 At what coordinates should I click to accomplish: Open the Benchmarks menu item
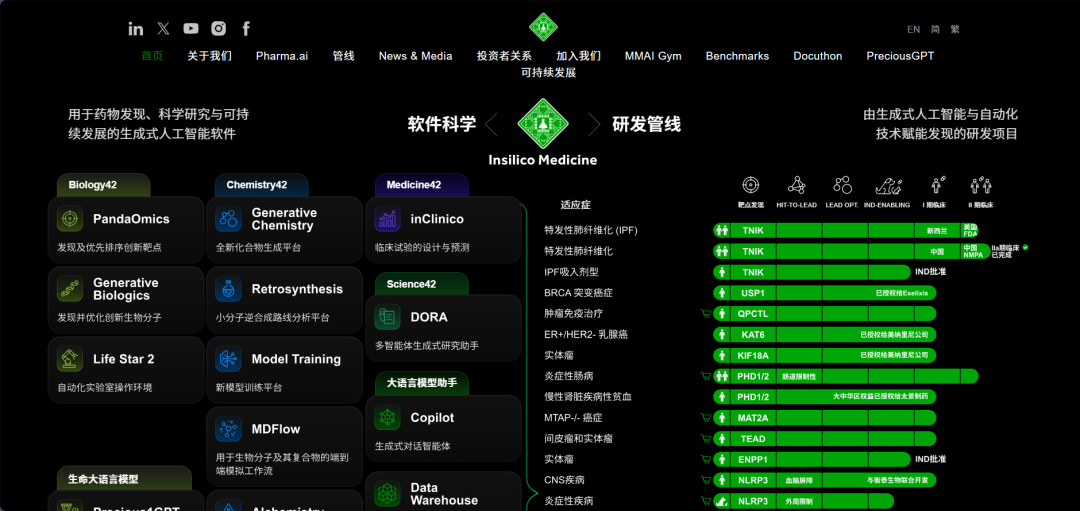tap(737, 56)
